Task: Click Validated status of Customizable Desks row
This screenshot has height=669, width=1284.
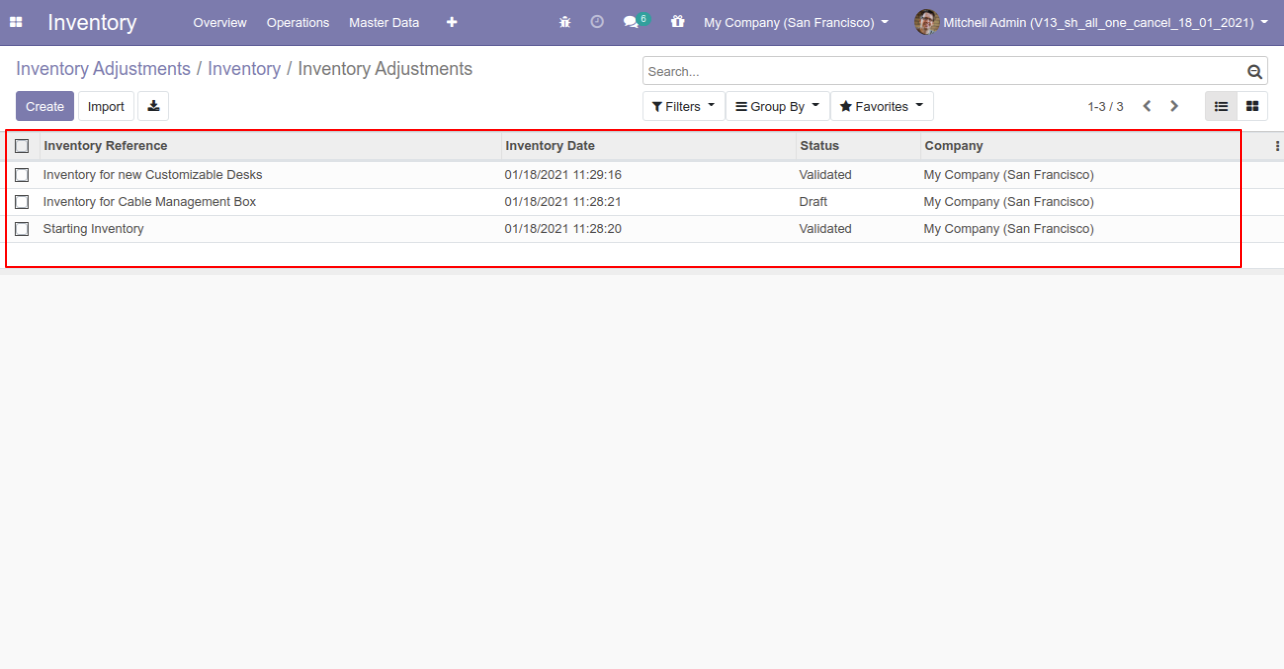Action: [x=825, y=175]
